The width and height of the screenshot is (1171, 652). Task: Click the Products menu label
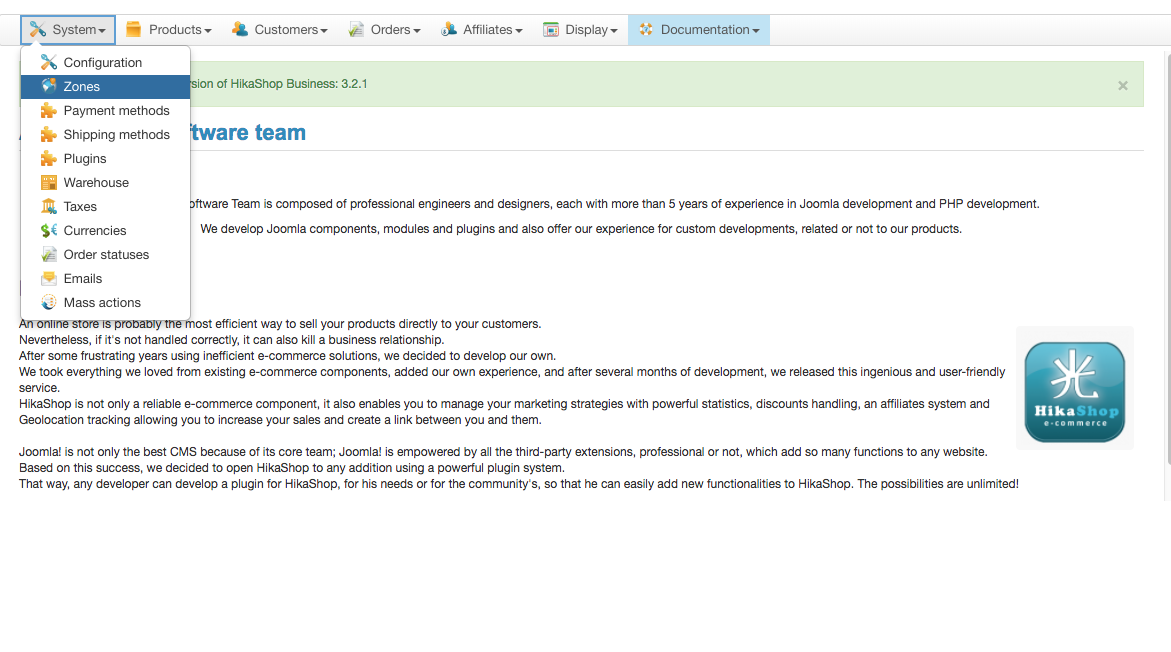point(175,30)
